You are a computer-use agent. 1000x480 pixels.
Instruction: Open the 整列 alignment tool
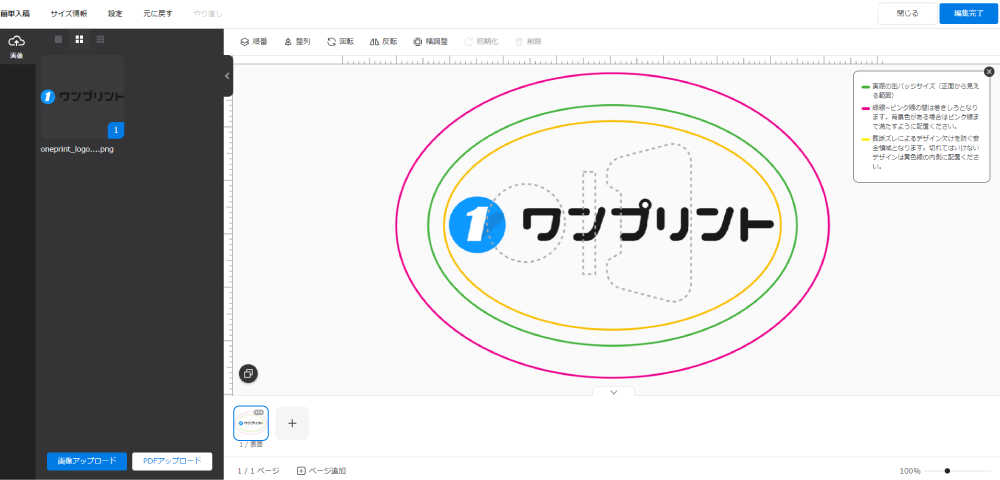tap(296, 42)
